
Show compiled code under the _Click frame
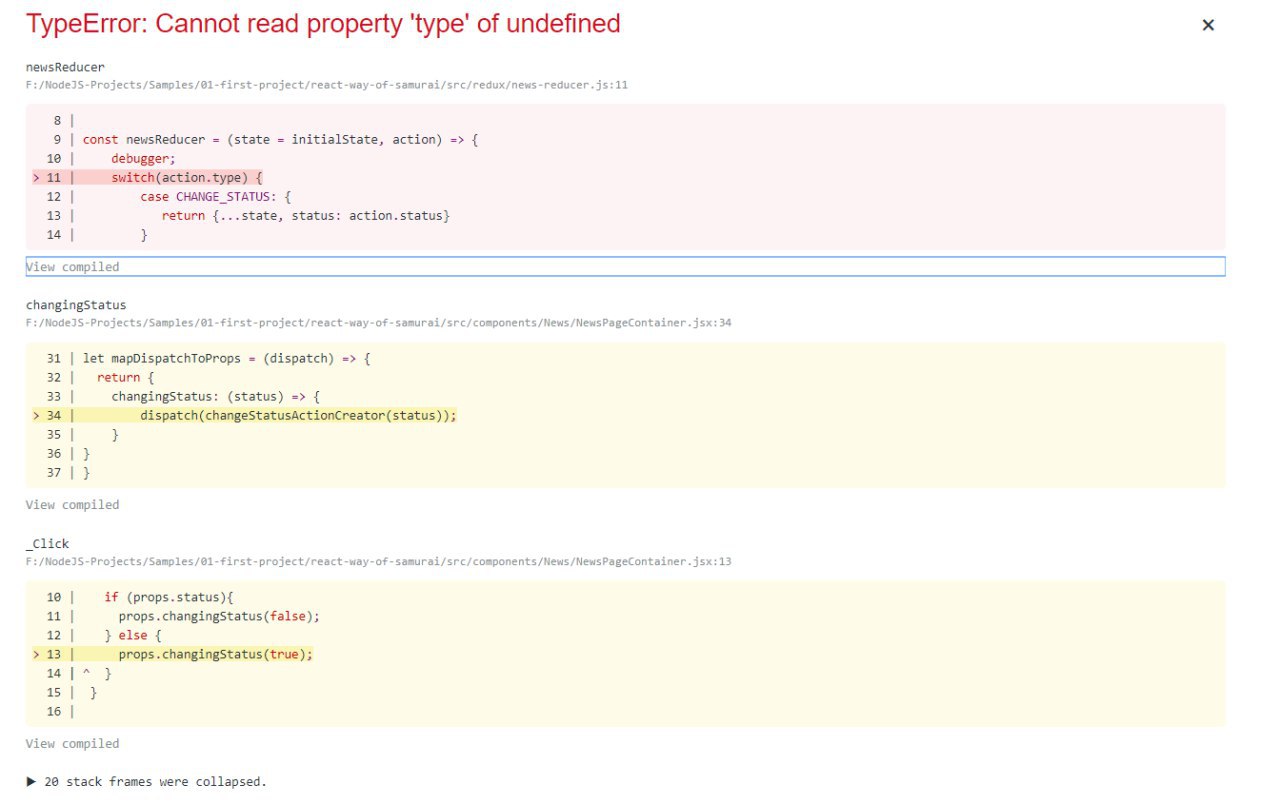click(x=72, y=744)
